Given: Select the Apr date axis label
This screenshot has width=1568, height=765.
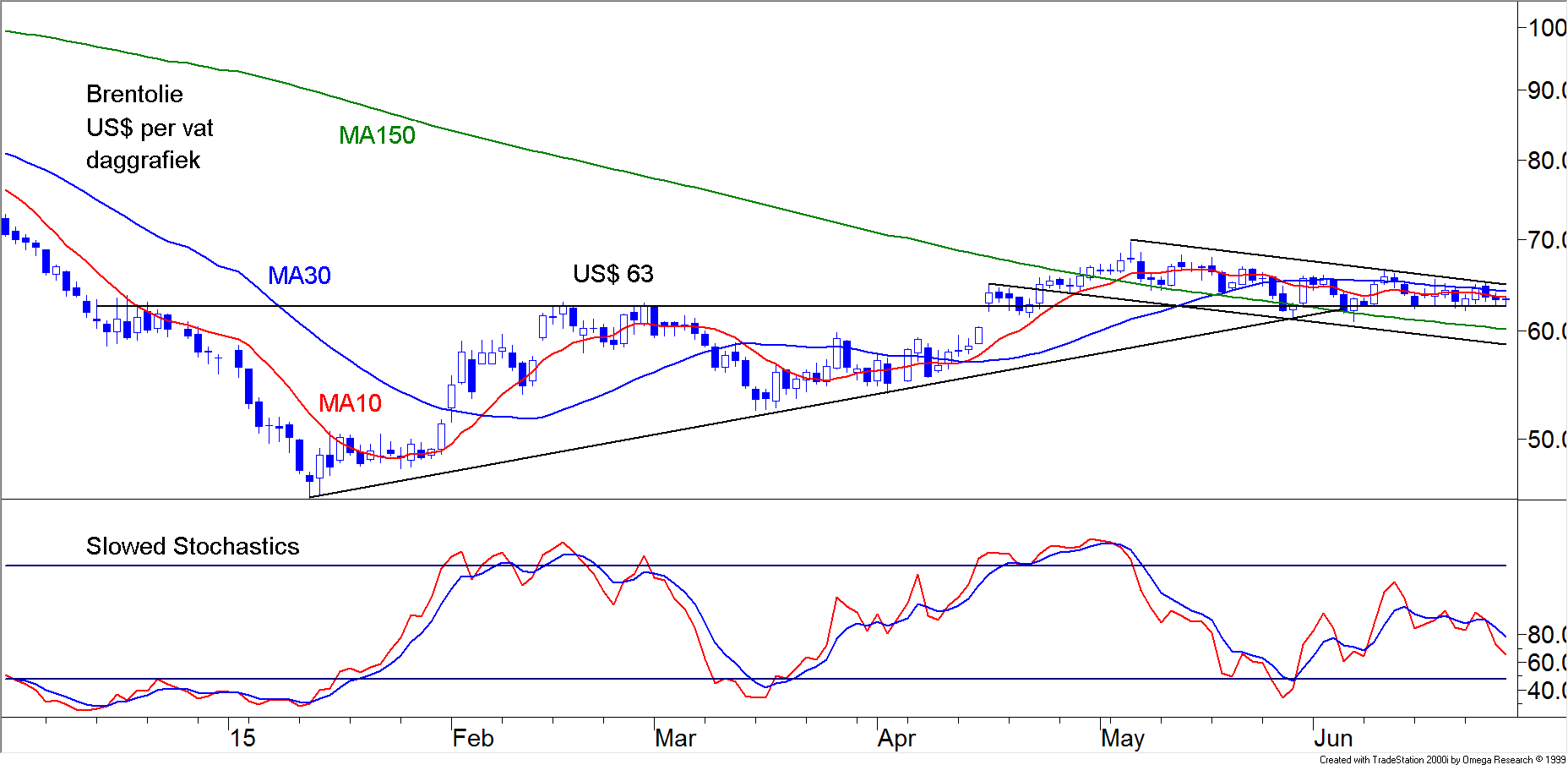Looking at the screenshot, I should point(896,738).
